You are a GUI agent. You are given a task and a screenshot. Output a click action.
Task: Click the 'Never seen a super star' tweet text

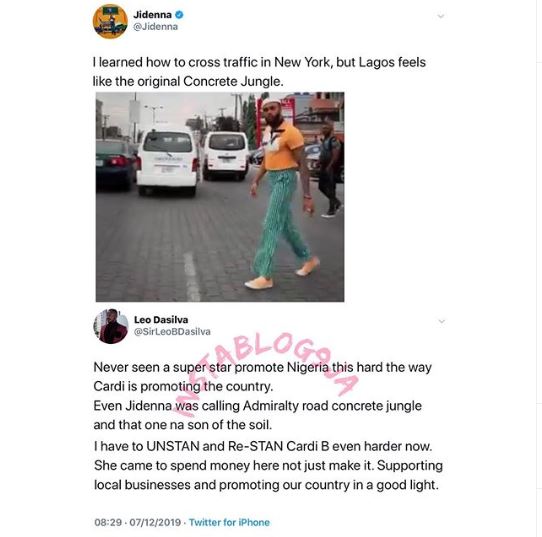click(263, 377)
